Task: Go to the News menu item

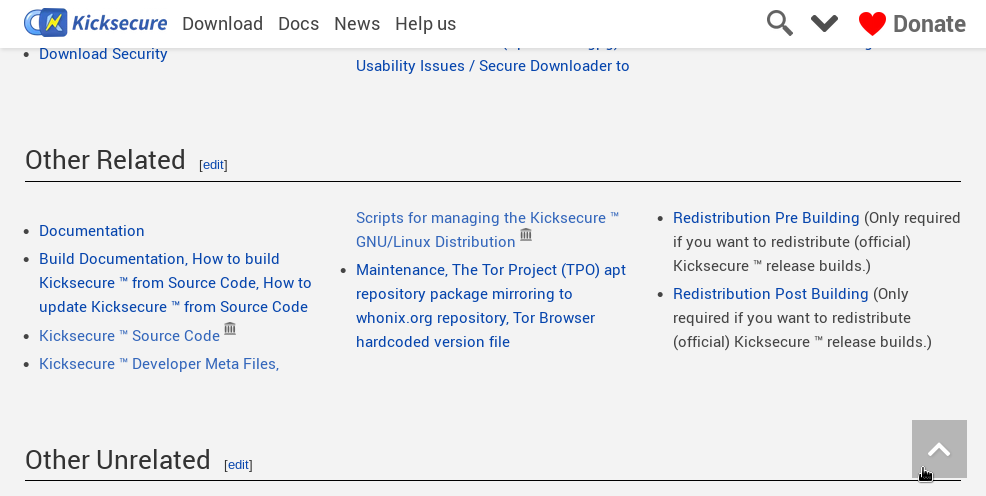Action: coord(357,24)
